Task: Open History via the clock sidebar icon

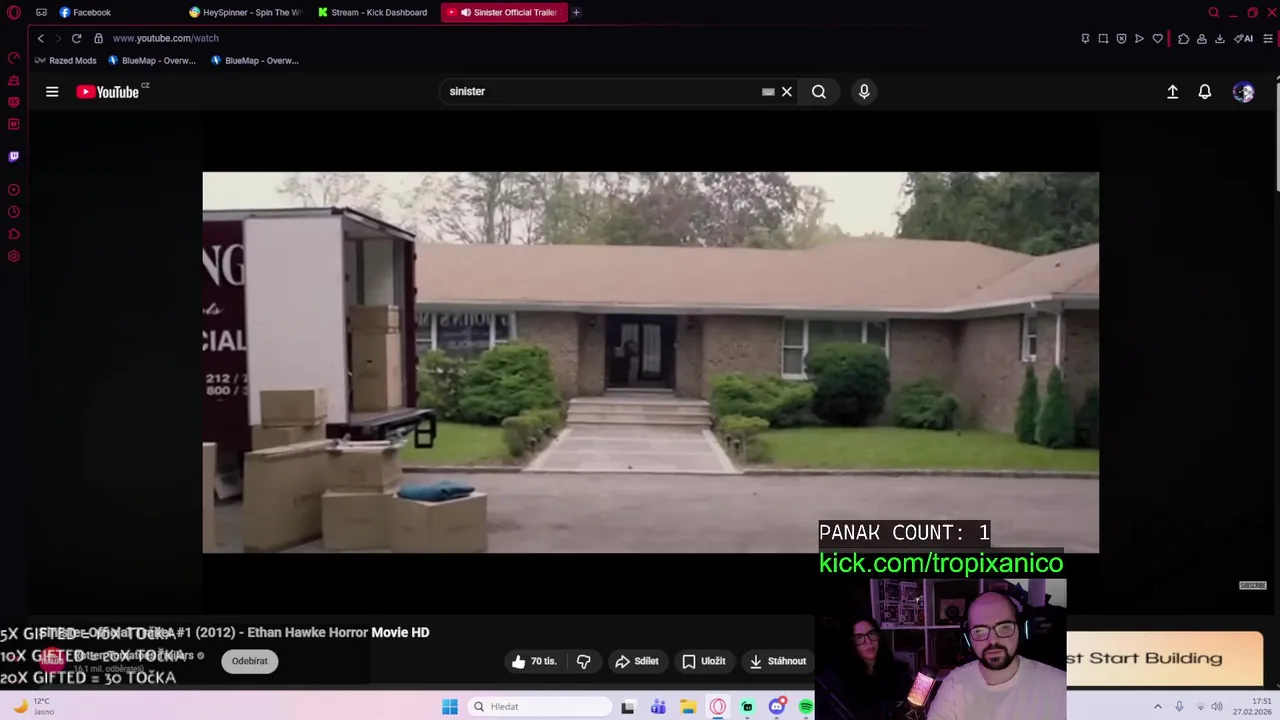Action: click(x=14, y=212)
